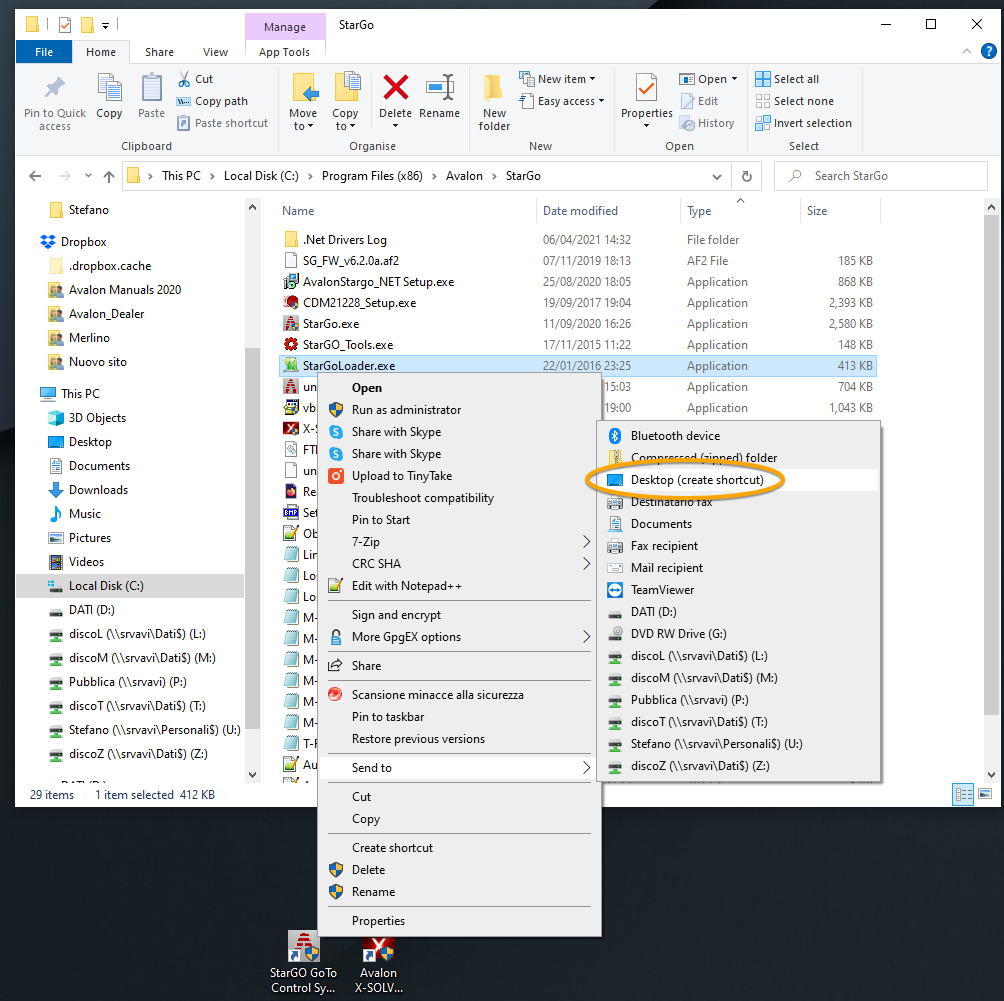Click the red Delete icon in the ribbon
Image resolution: width=1004 pixels, height=1001 pixels.
point(396,88)
